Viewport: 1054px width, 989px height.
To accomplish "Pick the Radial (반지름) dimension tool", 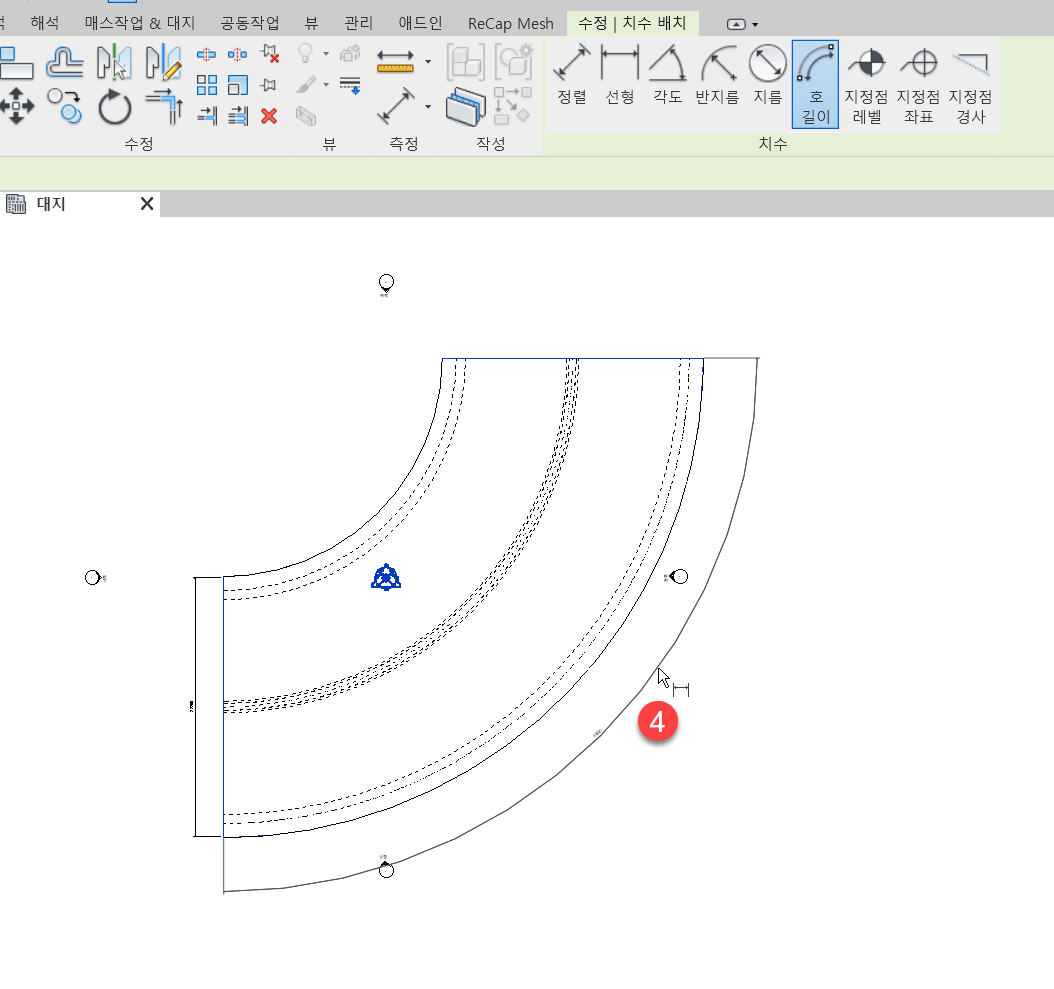I will (717, 76).
